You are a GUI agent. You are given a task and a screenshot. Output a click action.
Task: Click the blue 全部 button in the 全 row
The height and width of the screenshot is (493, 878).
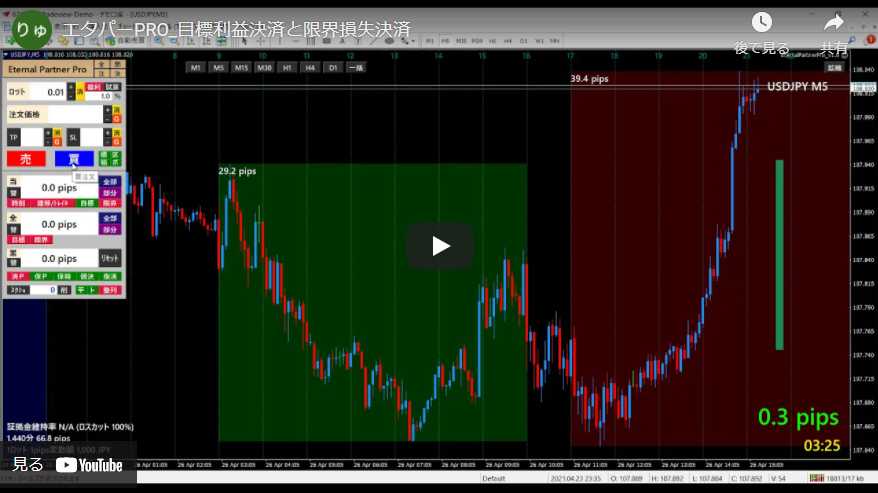tap(110, 218)
